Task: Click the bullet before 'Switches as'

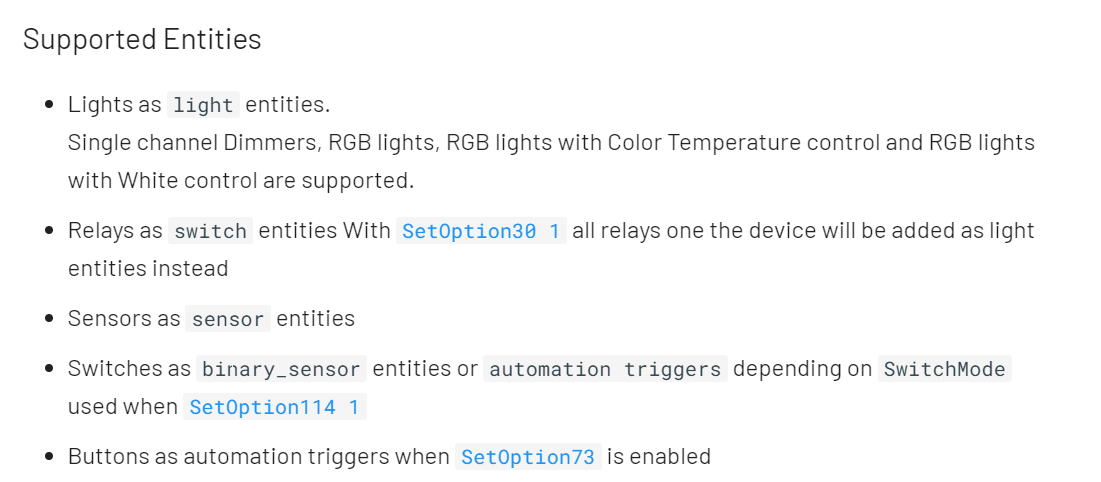Action: point(49,369)
